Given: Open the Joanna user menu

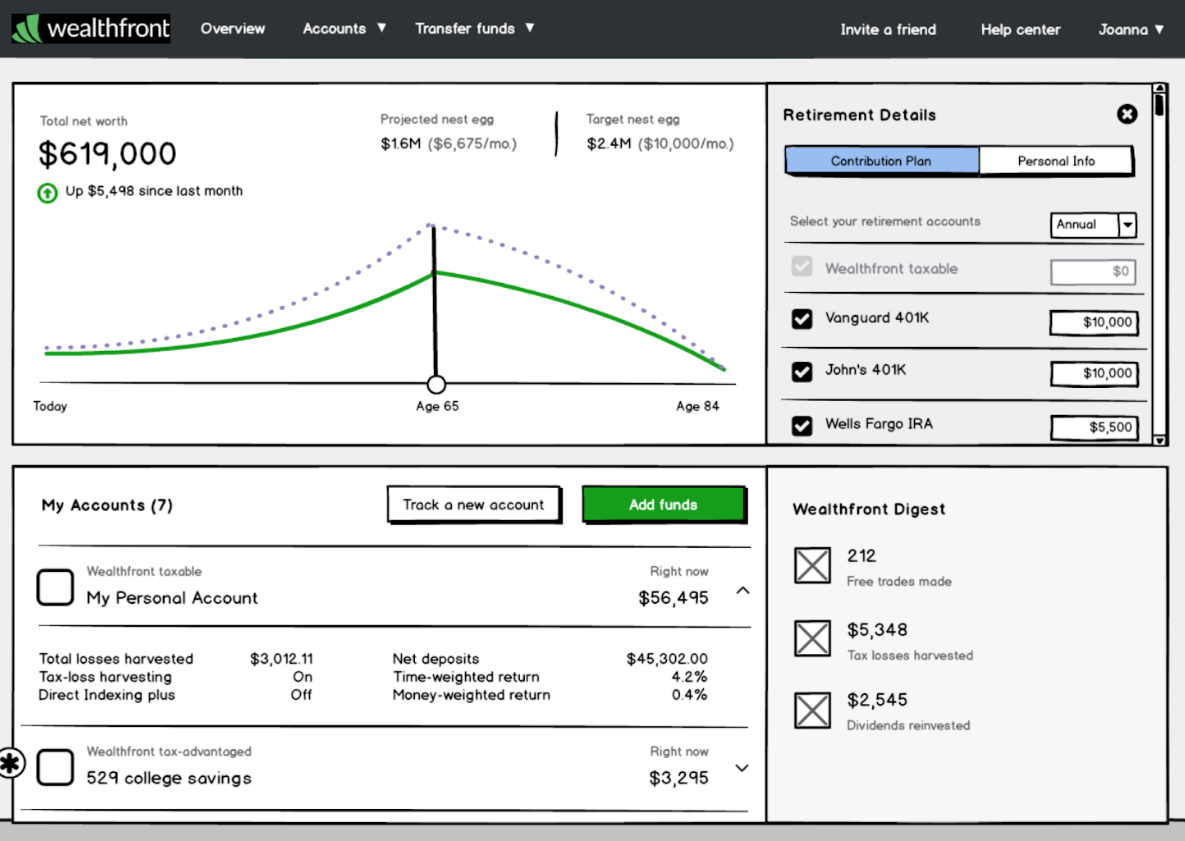Looking at the screenshot, I should click(x=1131, y=29).
